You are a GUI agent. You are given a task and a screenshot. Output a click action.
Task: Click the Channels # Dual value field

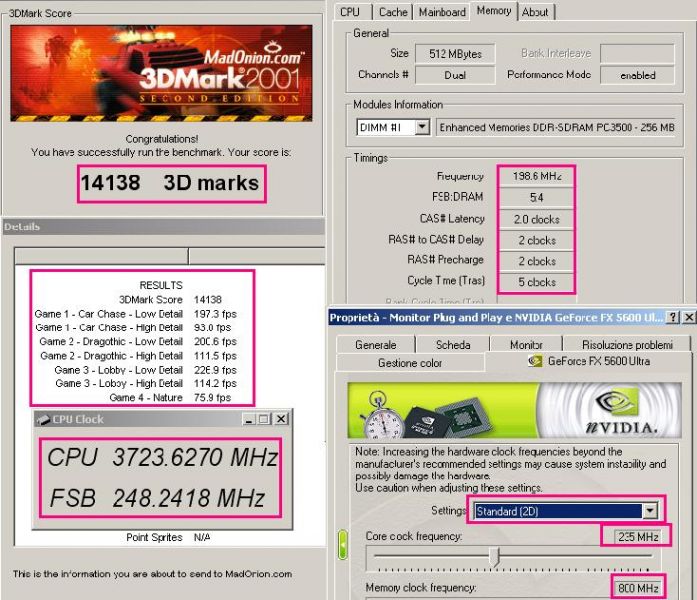455,75
